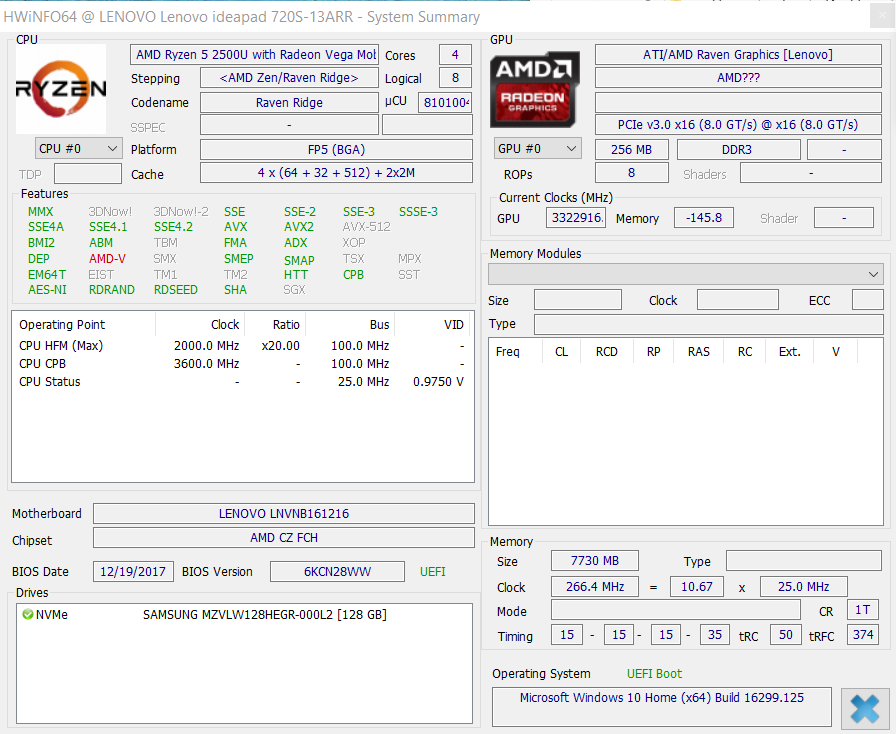Click the Codename value Raven Ridge
The width and height of the screenshot is (896, 734).
click(289, 102)
